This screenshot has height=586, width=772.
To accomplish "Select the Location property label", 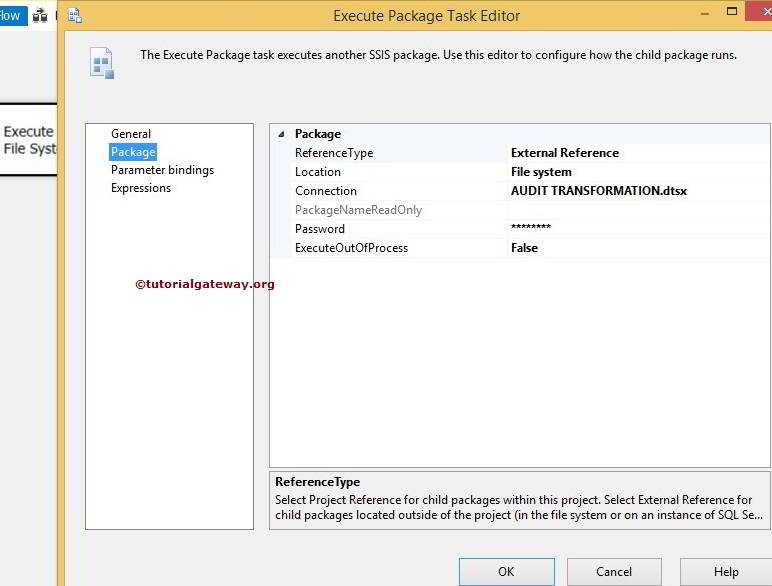I will [x=318, y=172].
